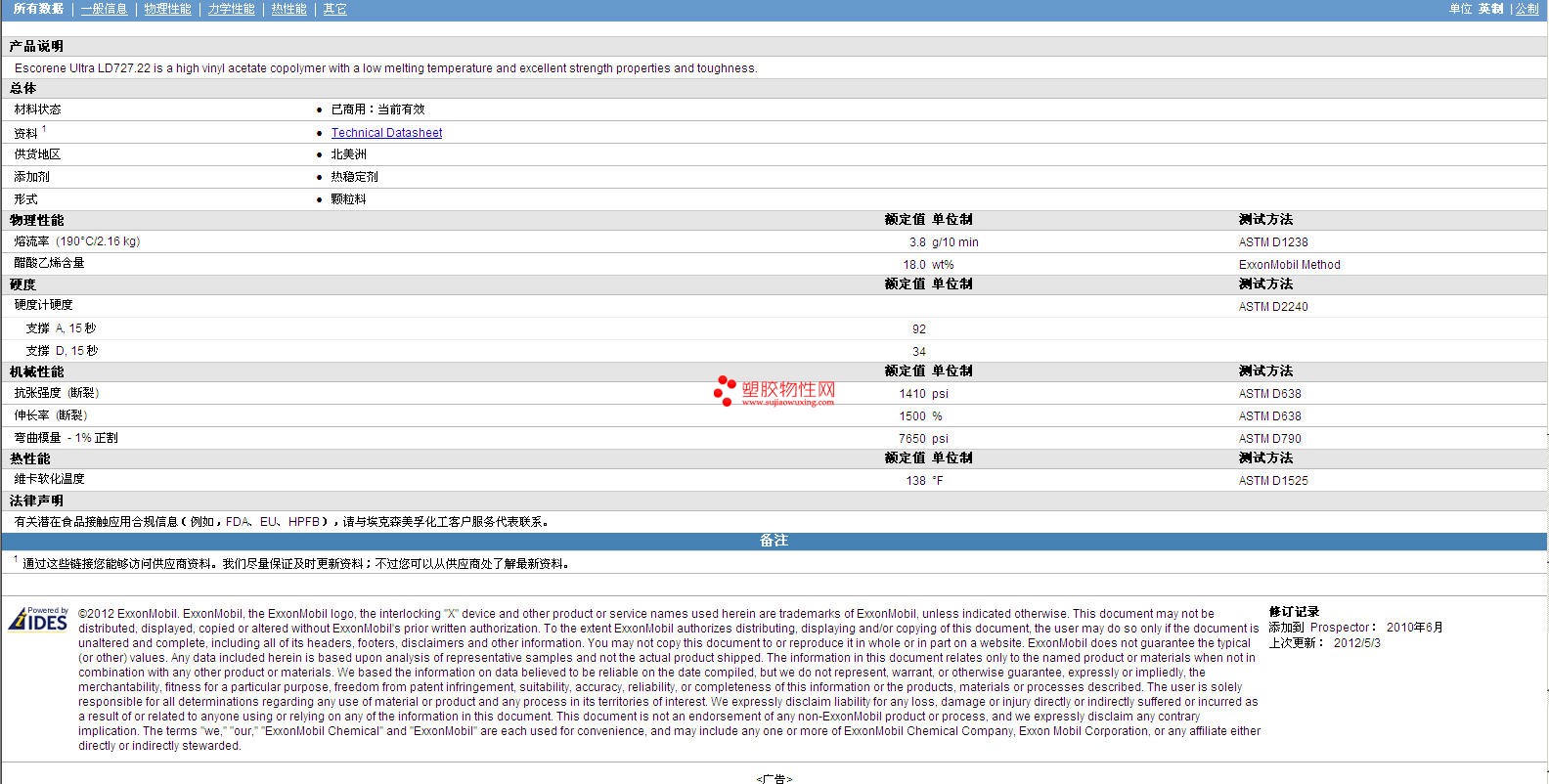This screenshot has width=1549, height=784.
Task: Click the ASTM D2240 test method
Action: point(1273,307)
